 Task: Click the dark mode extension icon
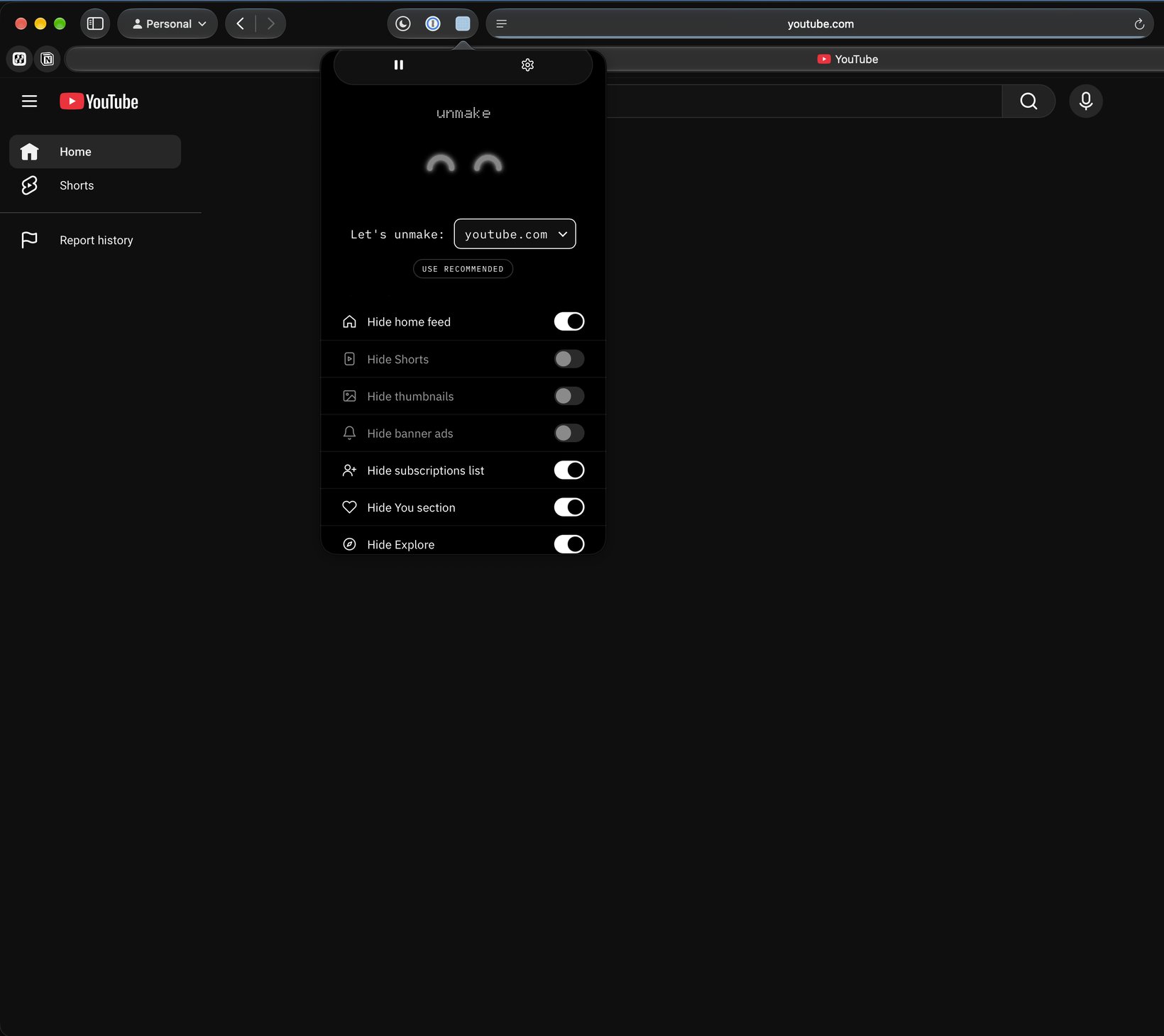click(x=403, y=23)
